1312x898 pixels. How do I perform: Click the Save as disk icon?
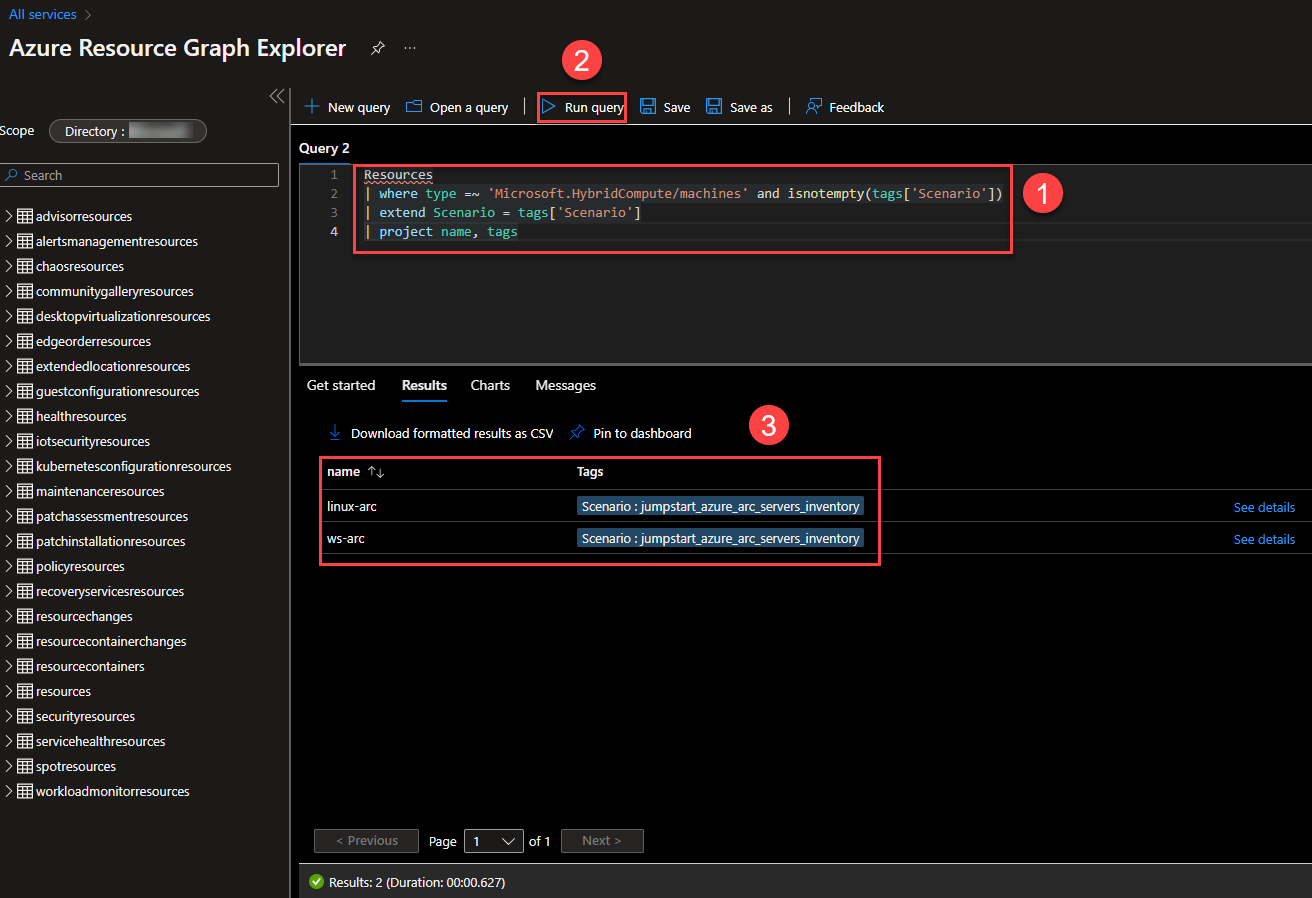(714, 107)
